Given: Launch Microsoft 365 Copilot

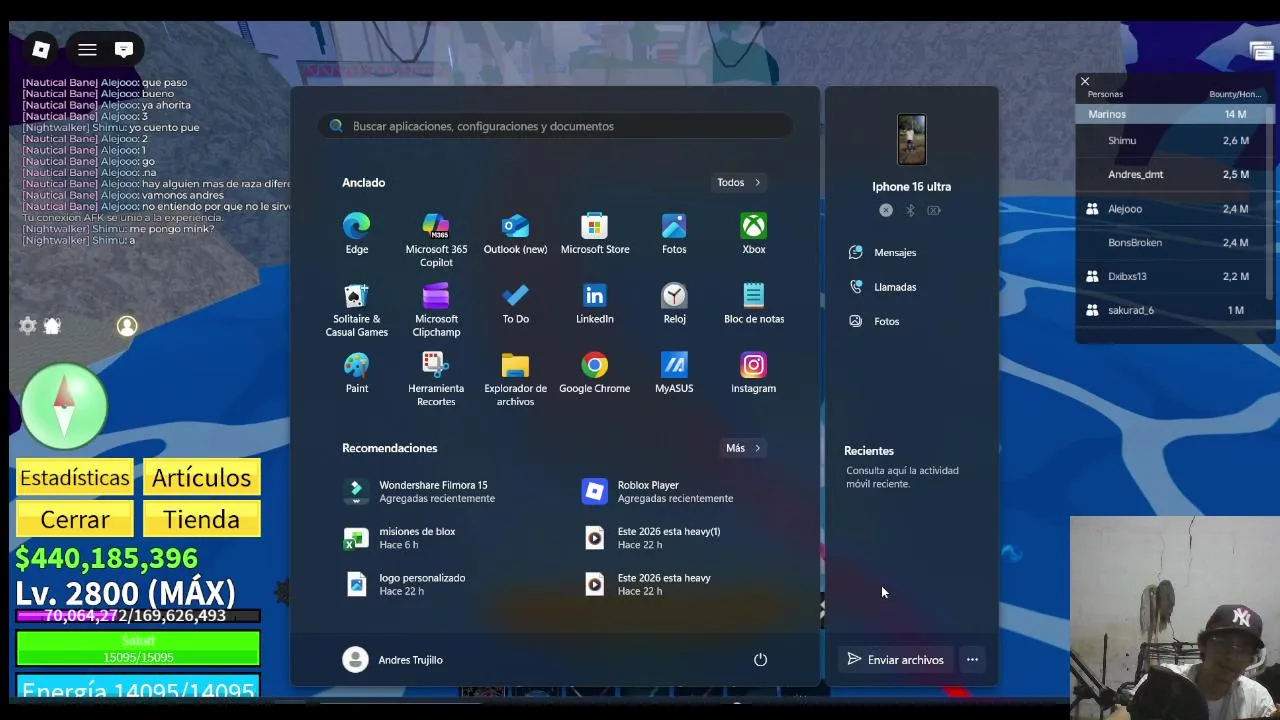Looking at the screenshot, I should 436,241.
